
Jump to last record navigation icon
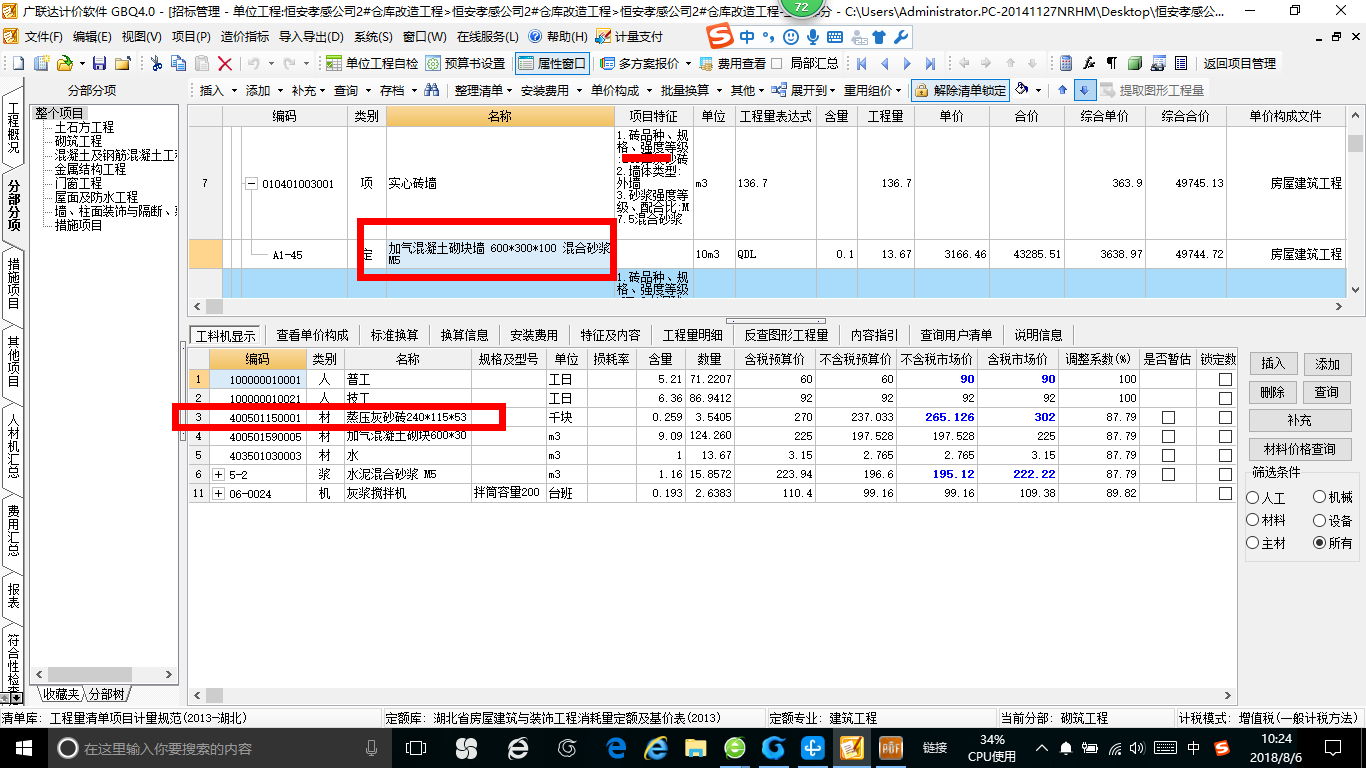pos(931,63)
